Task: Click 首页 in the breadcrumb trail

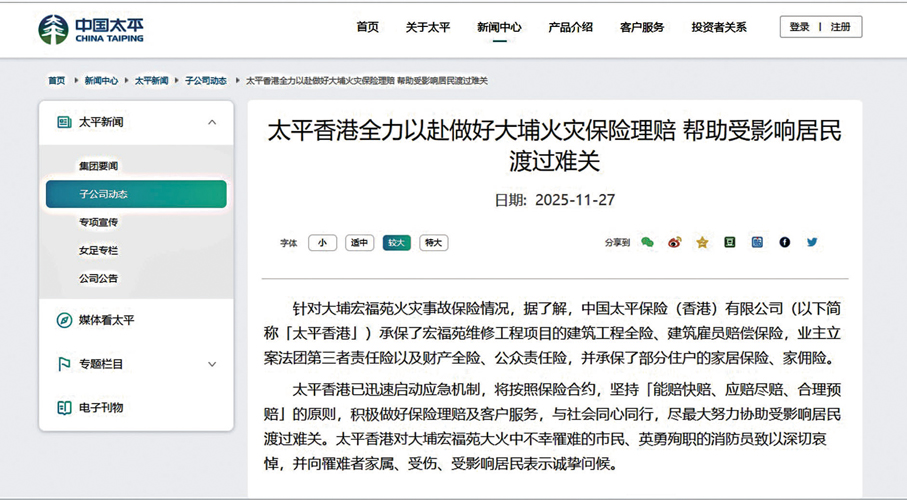Action: click(56, 80)
